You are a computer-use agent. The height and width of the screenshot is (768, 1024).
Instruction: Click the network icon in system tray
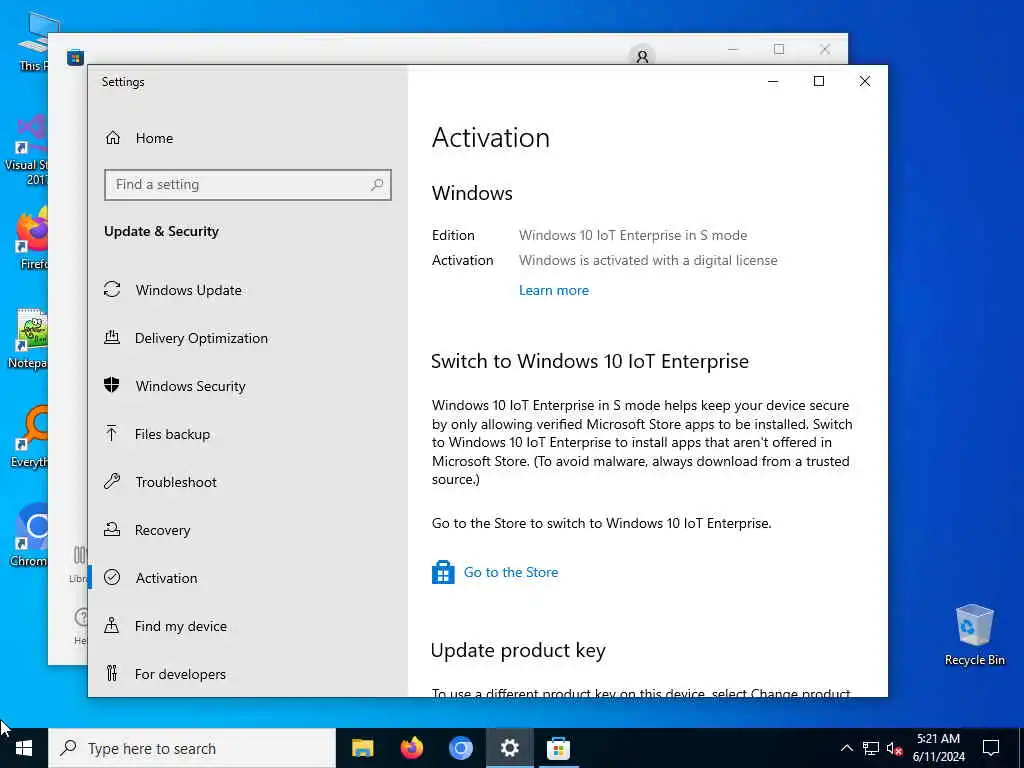[x=871, y=748]
